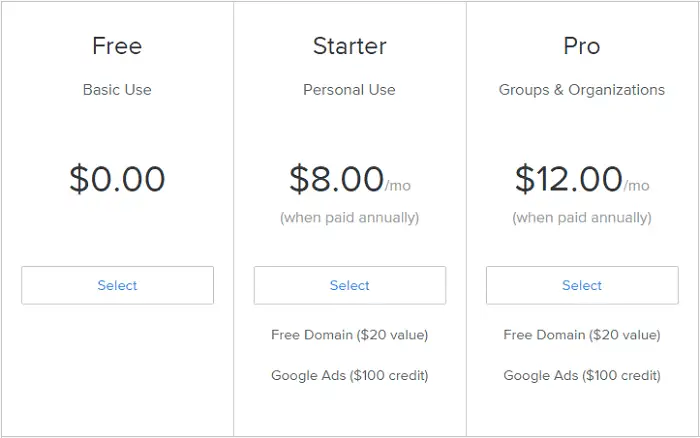Image resolution: width=700 pixels, height=438 pixels.
Task: Click Starter's Google Ads ($100 credit) text
Action: pyautogui.click(x=350, y=375)
